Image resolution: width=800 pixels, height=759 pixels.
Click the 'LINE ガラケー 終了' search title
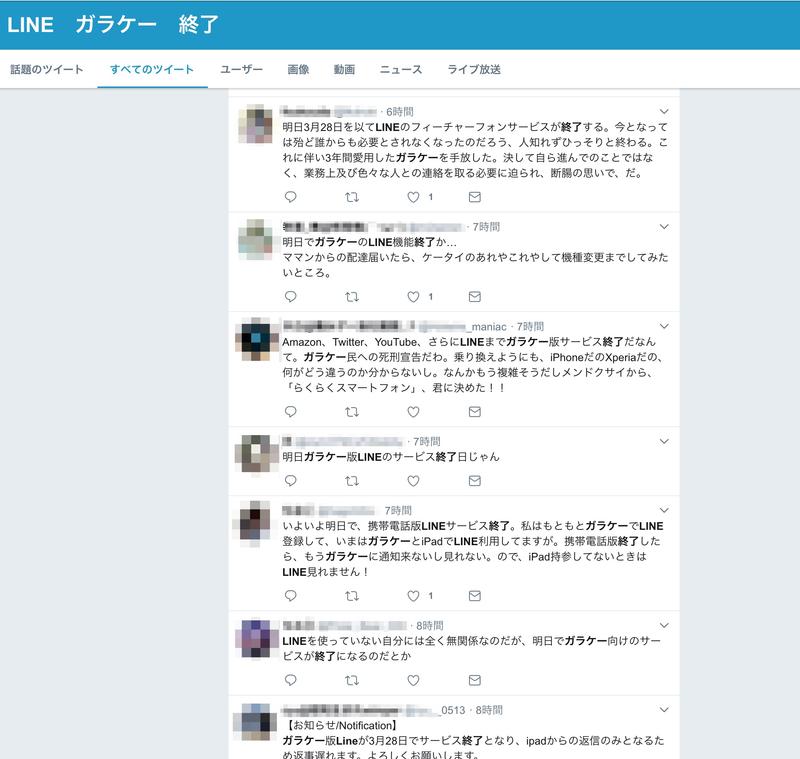[113, 24]
